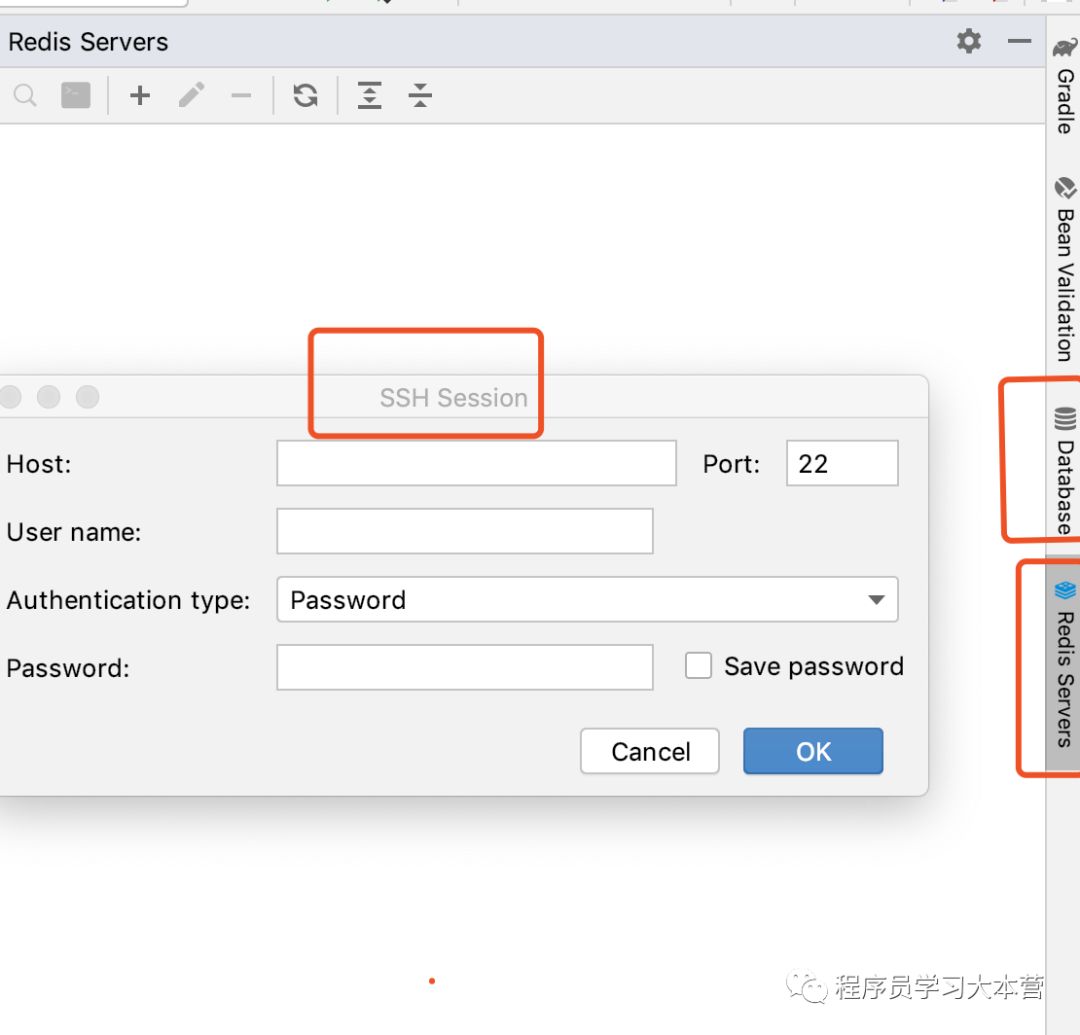Click the search icon in Redis Servers toolbar
1080x1035 pixels.
click(25, 95)
